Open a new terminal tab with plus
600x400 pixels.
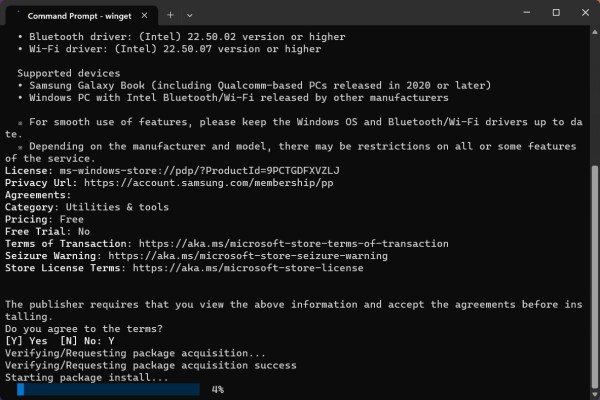(169, 16)
